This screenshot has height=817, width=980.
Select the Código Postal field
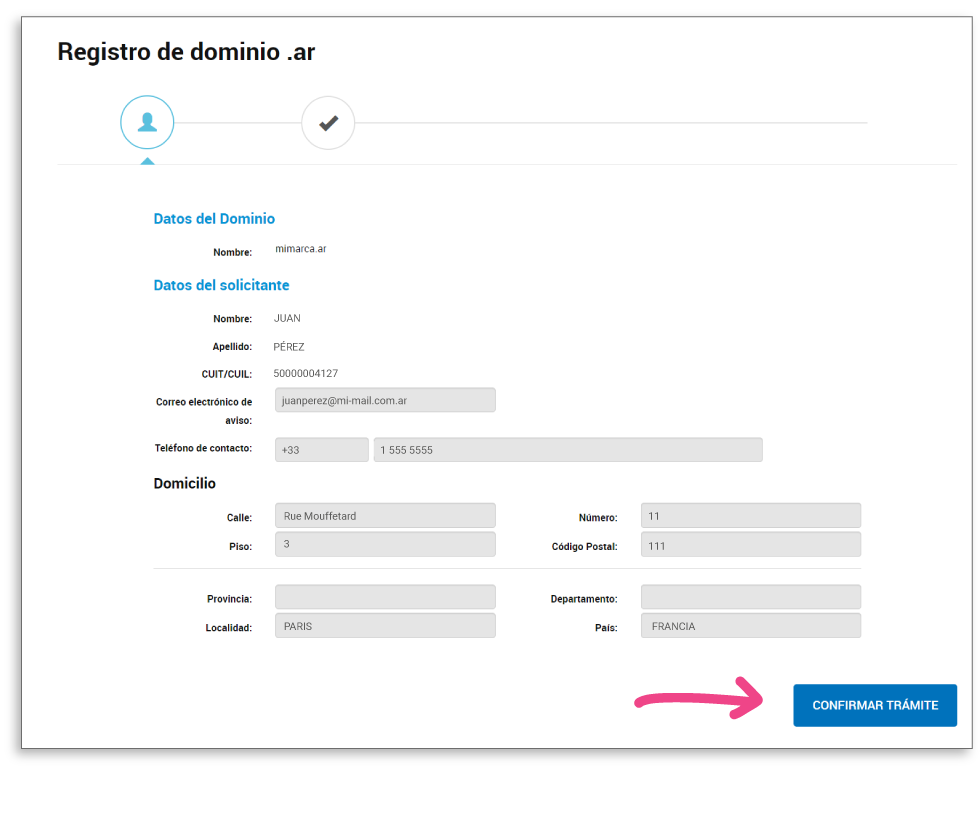click(750, 545)
